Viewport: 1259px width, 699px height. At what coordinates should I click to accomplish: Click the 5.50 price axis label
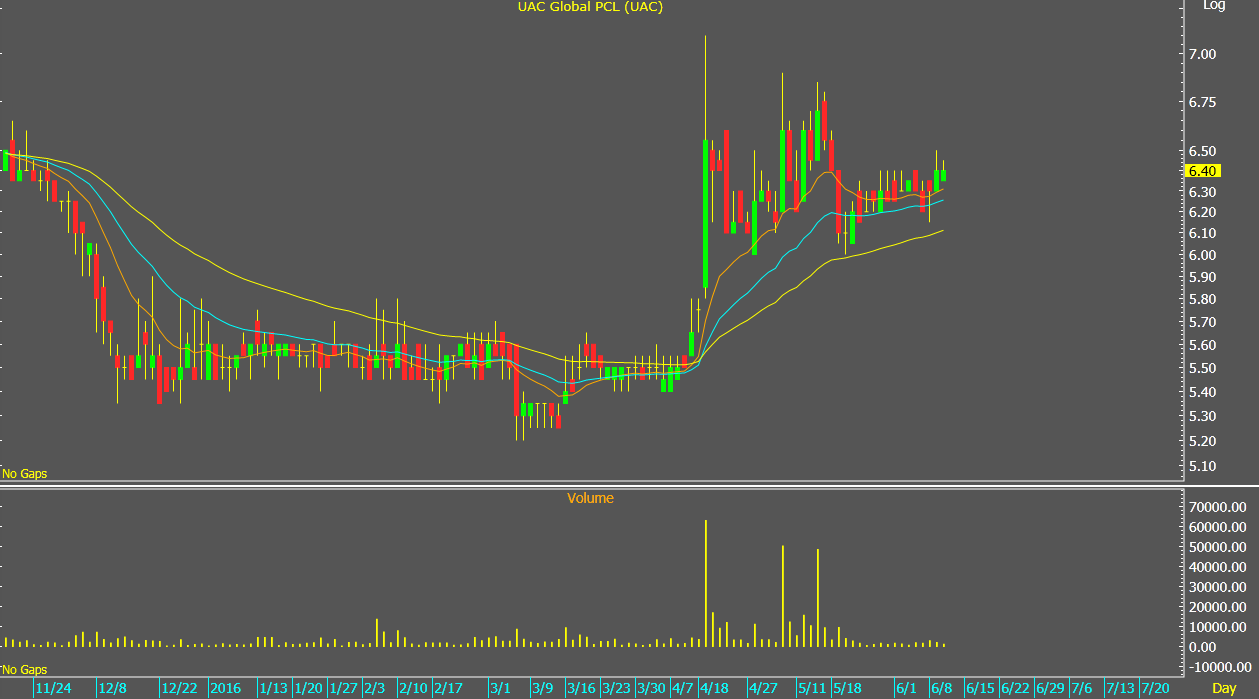click(1202, 369)
